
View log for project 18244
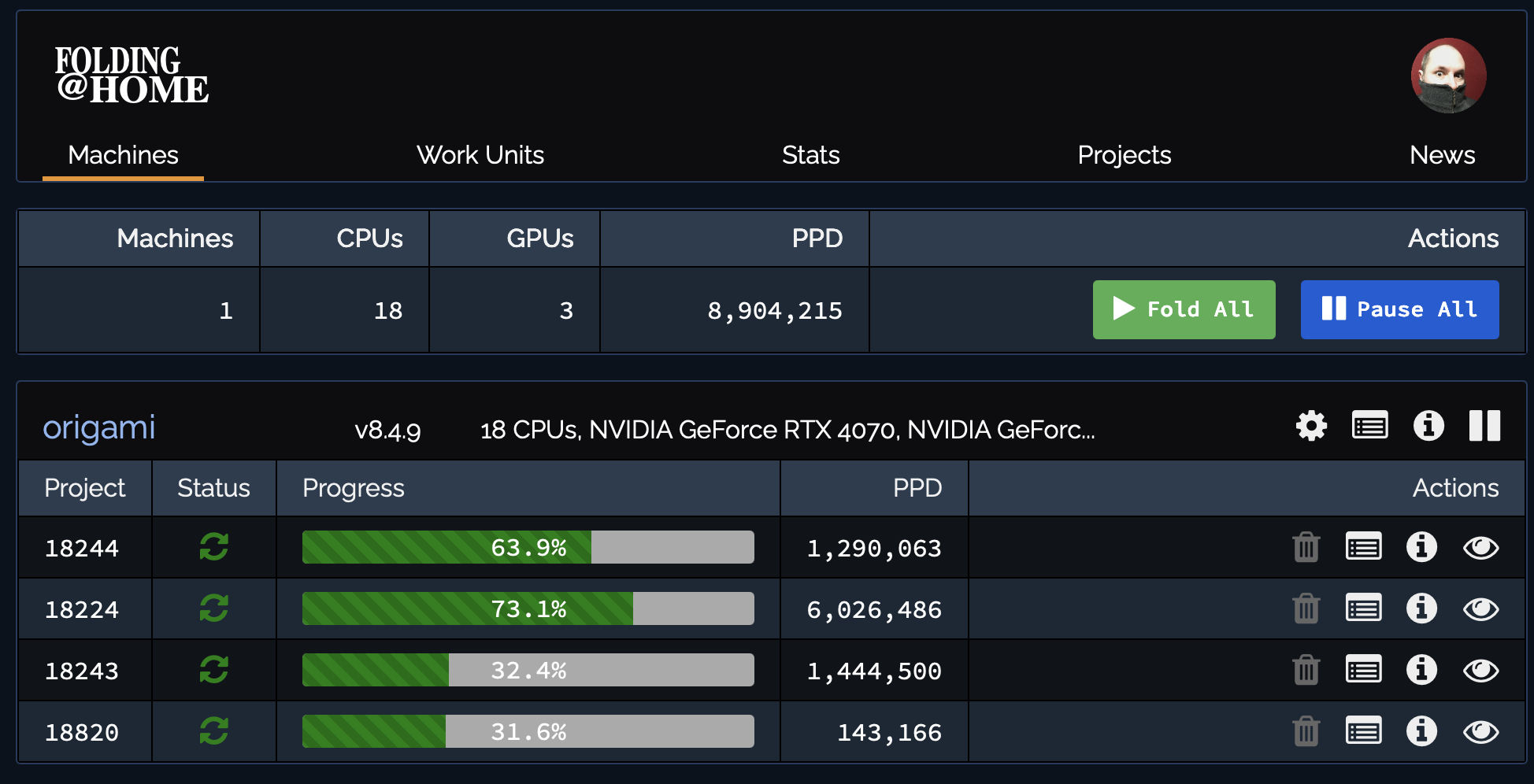pyautogui.click(x=1363, y=547)
